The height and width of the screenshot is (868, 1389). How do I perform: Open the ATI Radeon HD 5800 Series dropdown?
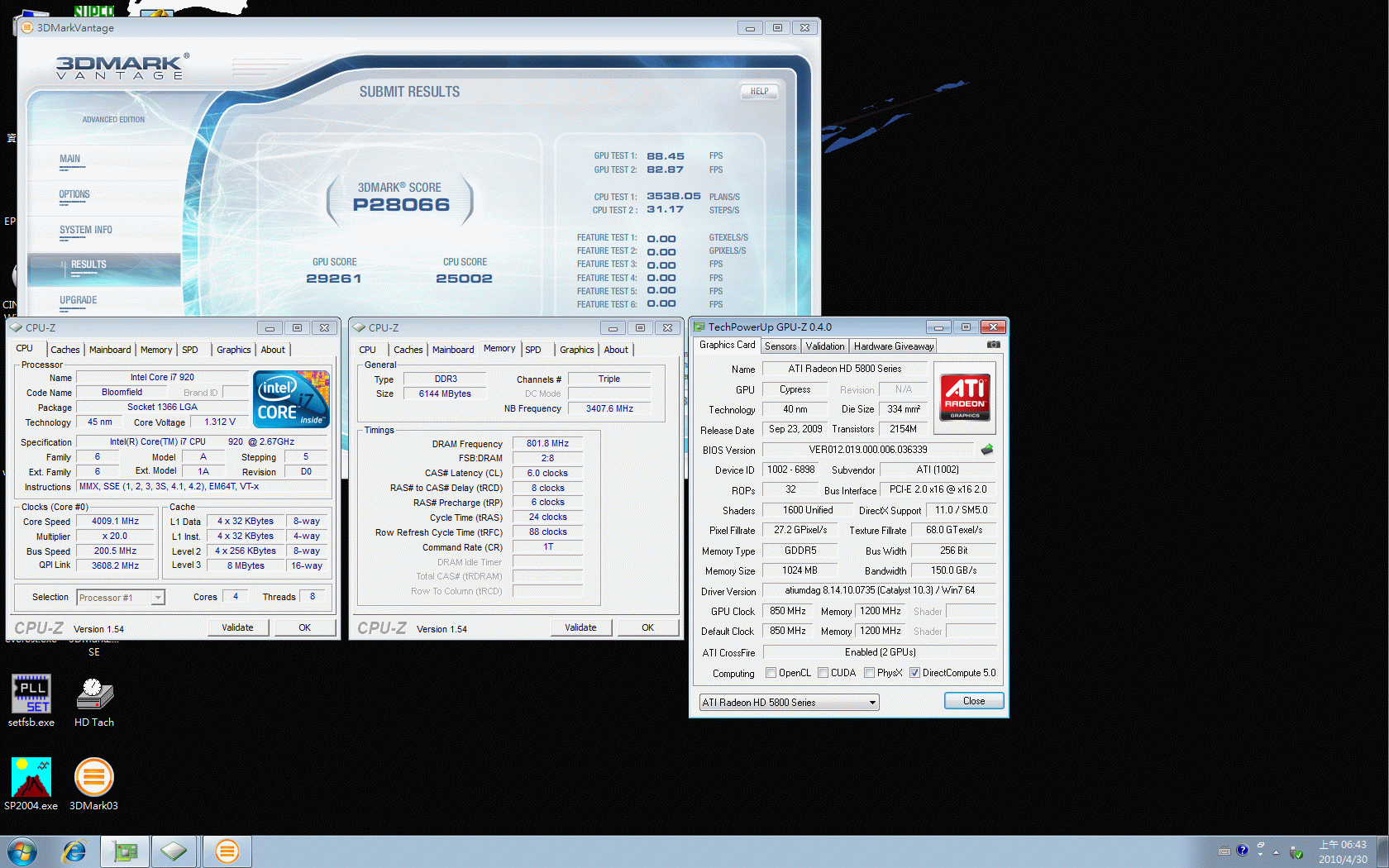[x=789, y=703]
